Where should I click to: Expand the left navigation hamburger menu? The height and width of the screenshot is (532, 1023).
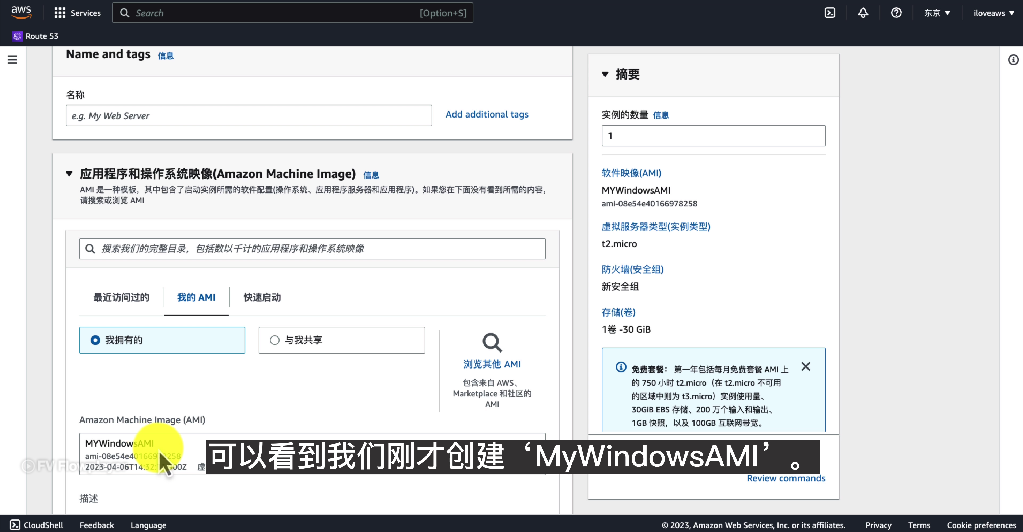[x=12, y=60]
